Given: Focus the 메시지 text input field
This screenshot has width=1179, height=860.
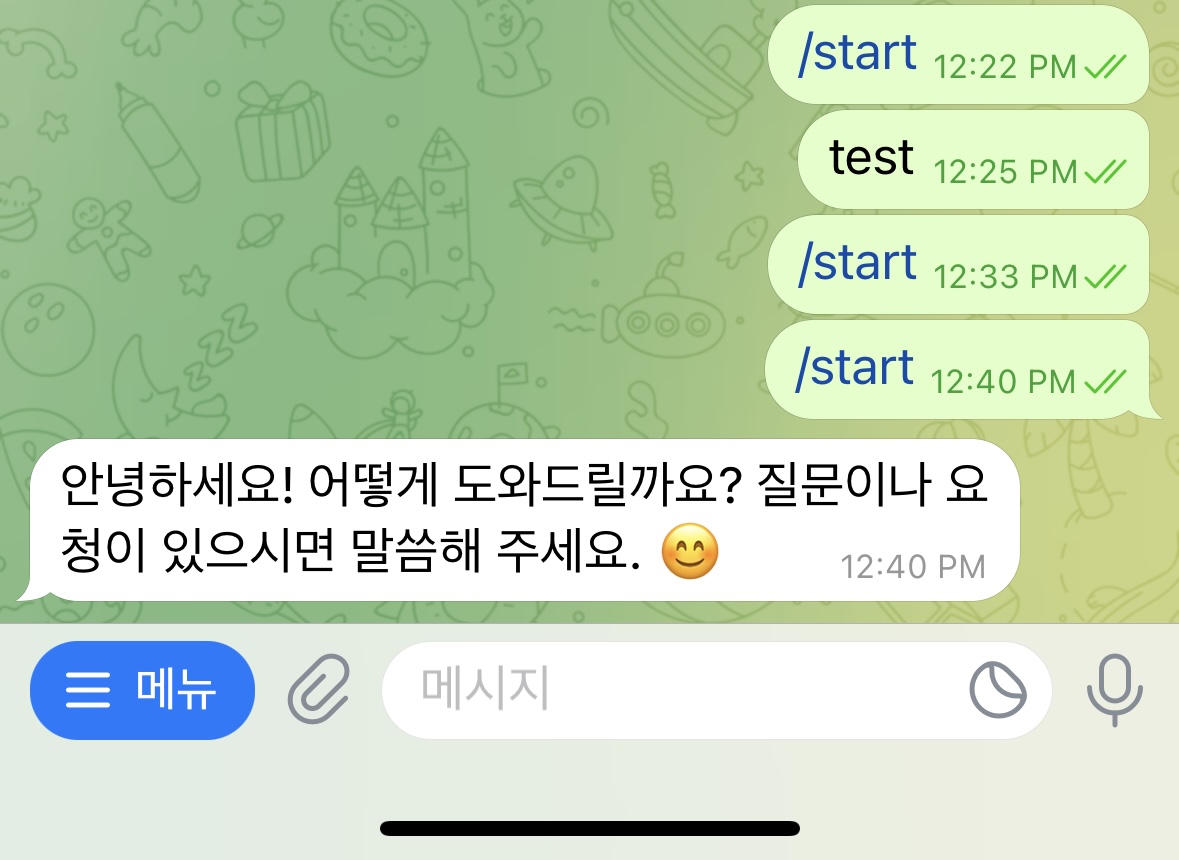Looking at the screenshot, I should (x=716, y=690).
